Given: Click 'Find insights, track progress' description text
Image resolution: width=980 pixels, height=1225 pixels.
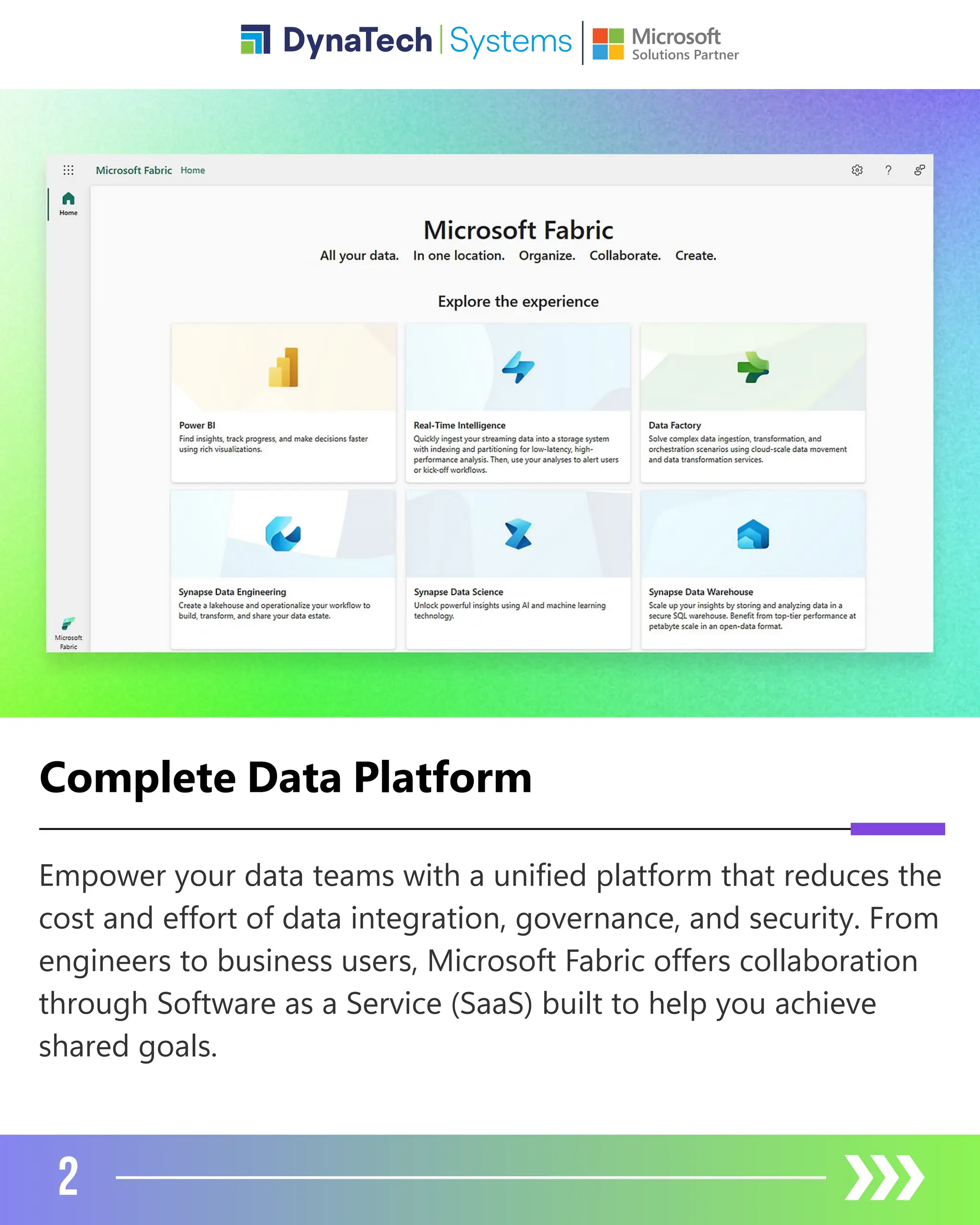Looking at the screenshot, I should [273, 444].
